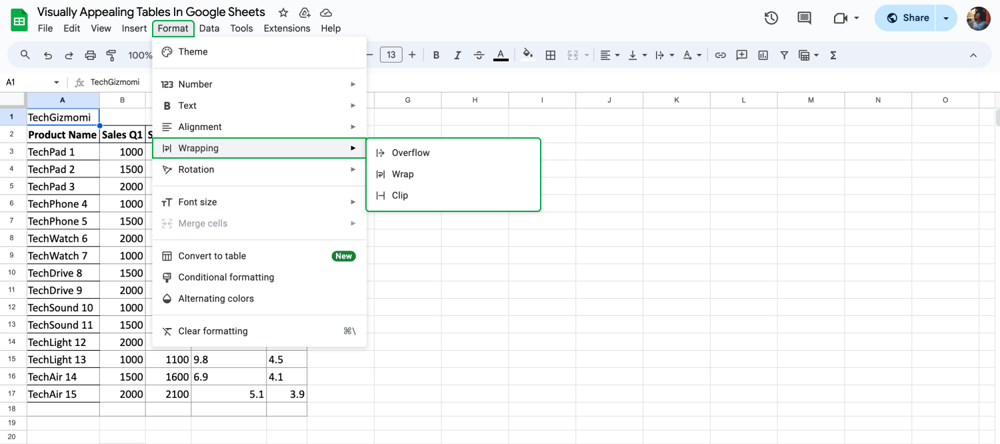Open the comments panel icon
Screen dimensions: 1000x444
[x=804, y=18]
